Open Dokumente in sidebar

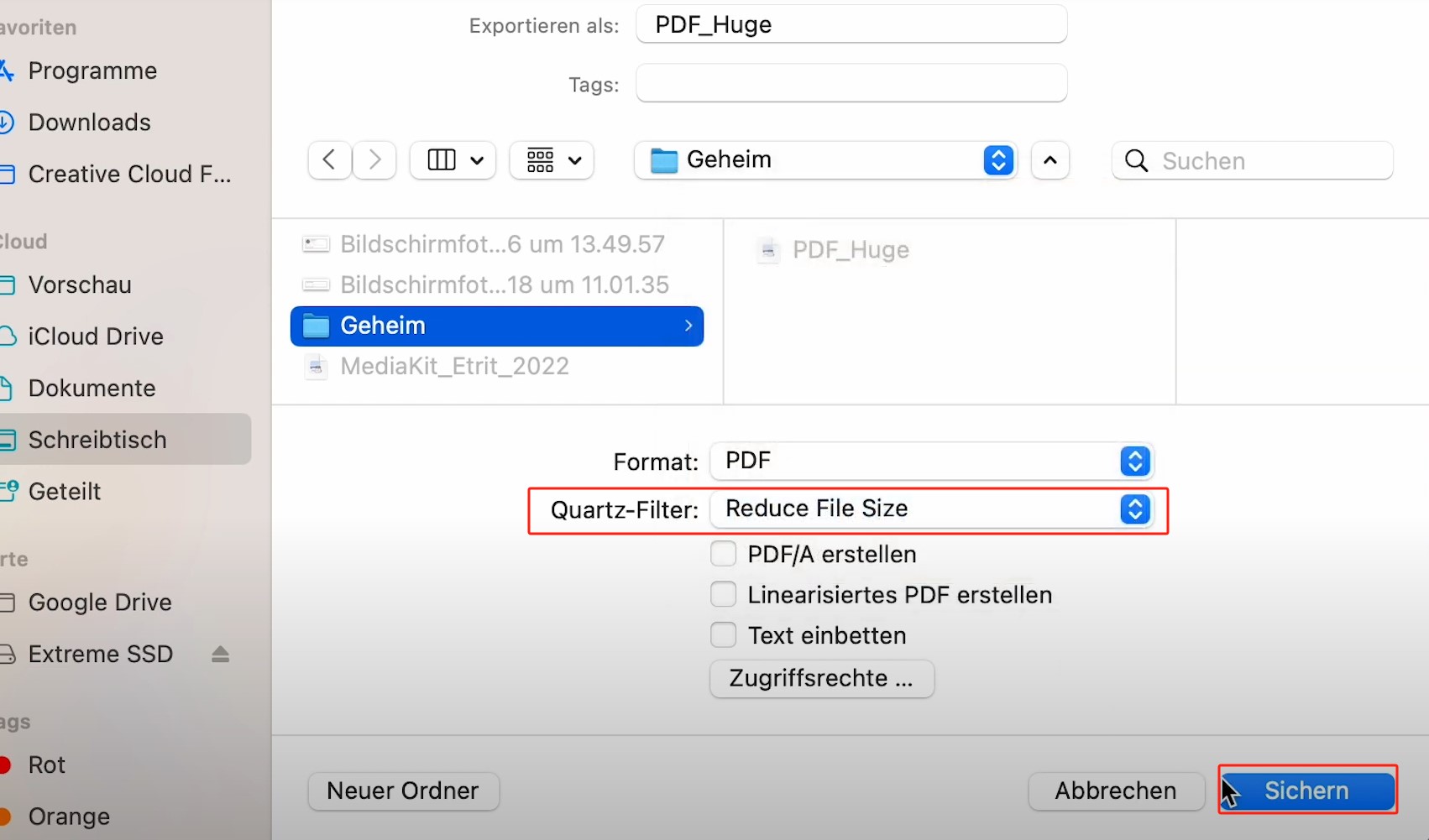coord(92,389)
